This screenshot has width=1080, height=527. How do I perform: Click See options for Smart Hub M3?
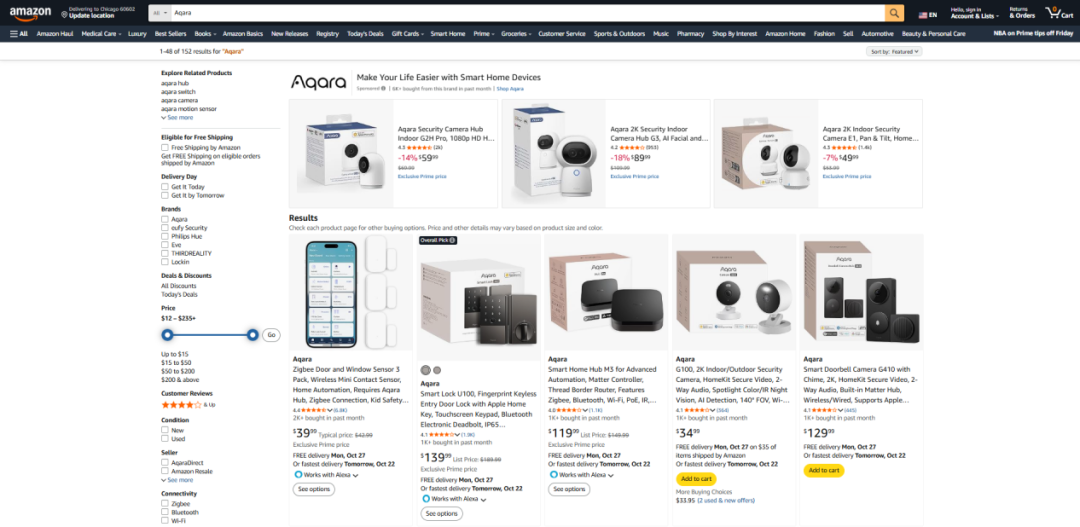point(570,489)
